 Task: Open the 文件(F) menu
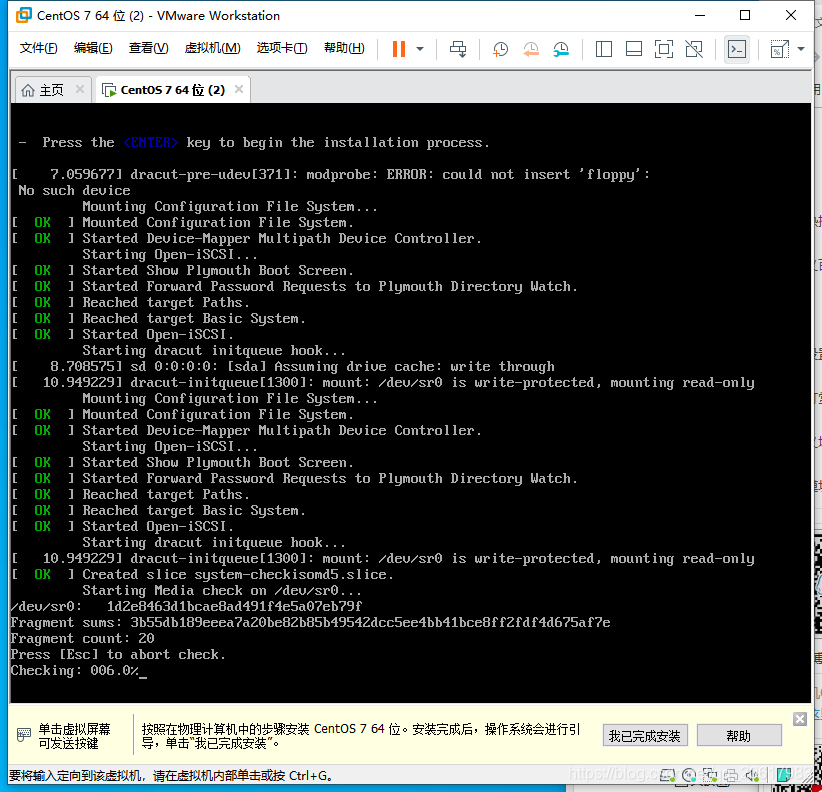coord(38,48)
